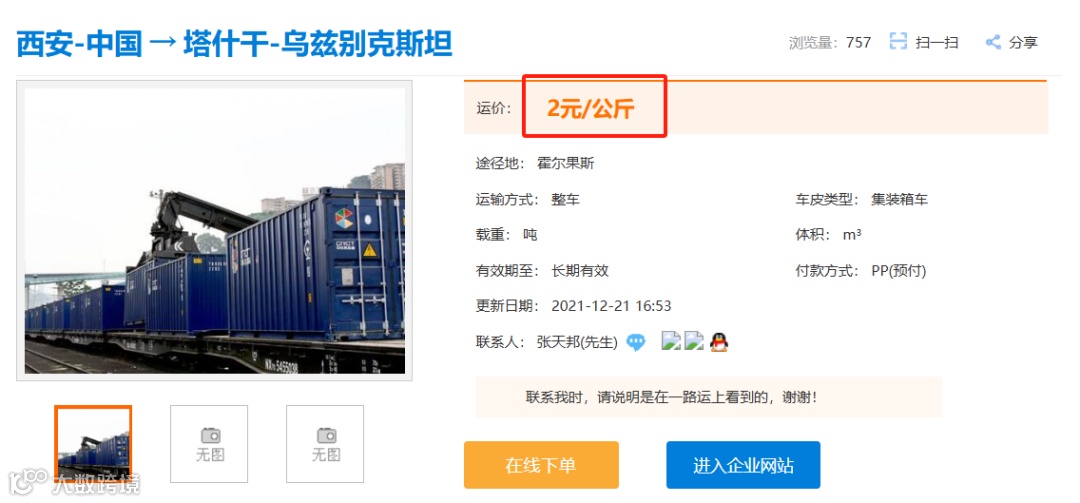Viewport: 1080px width, 503px height.
Task: Click the 分享 text label
Action: point(1024,43)
